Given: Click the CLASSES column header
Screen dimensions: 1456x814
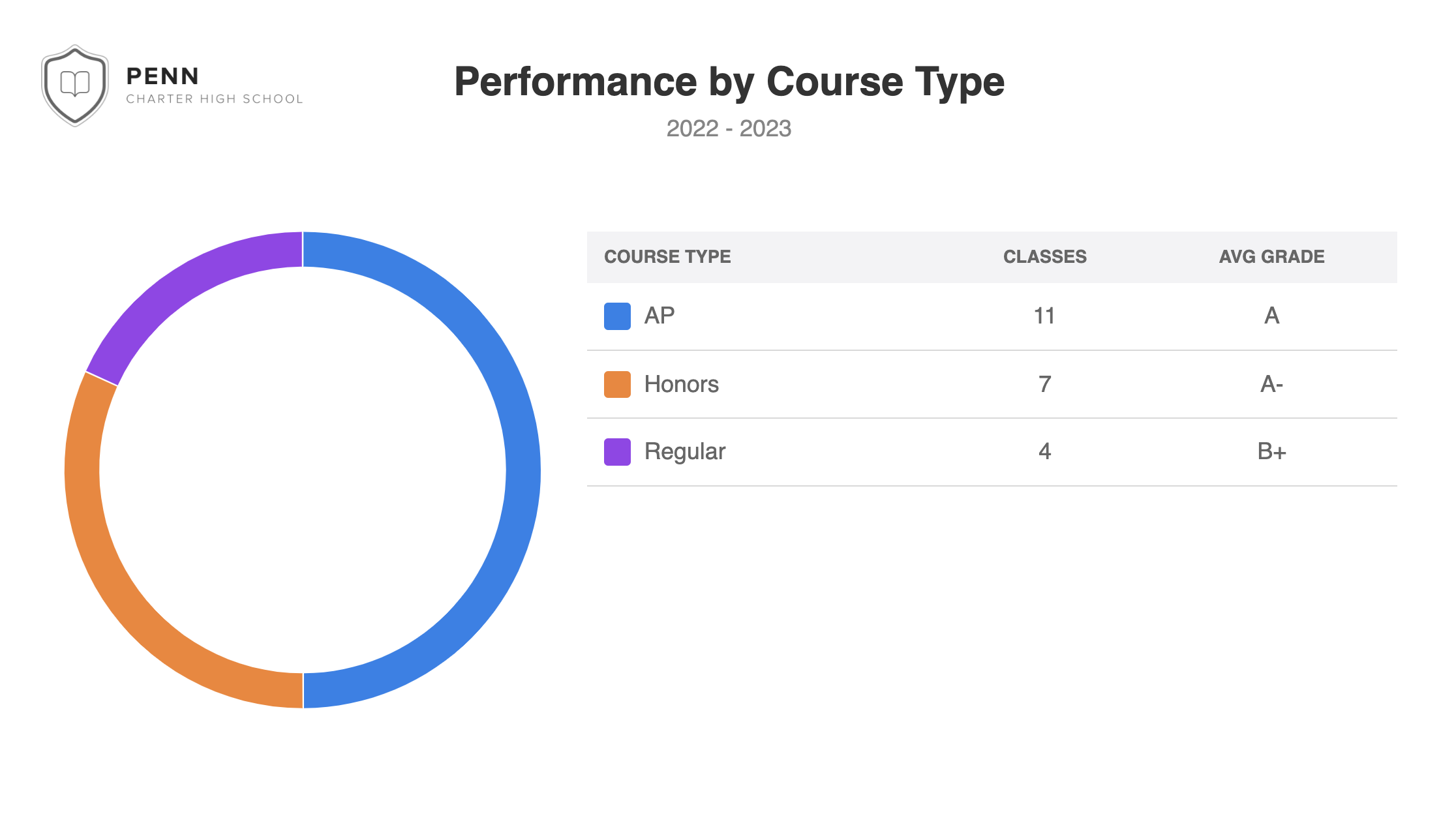Looking at the screenshot, I should point(1044,257).
